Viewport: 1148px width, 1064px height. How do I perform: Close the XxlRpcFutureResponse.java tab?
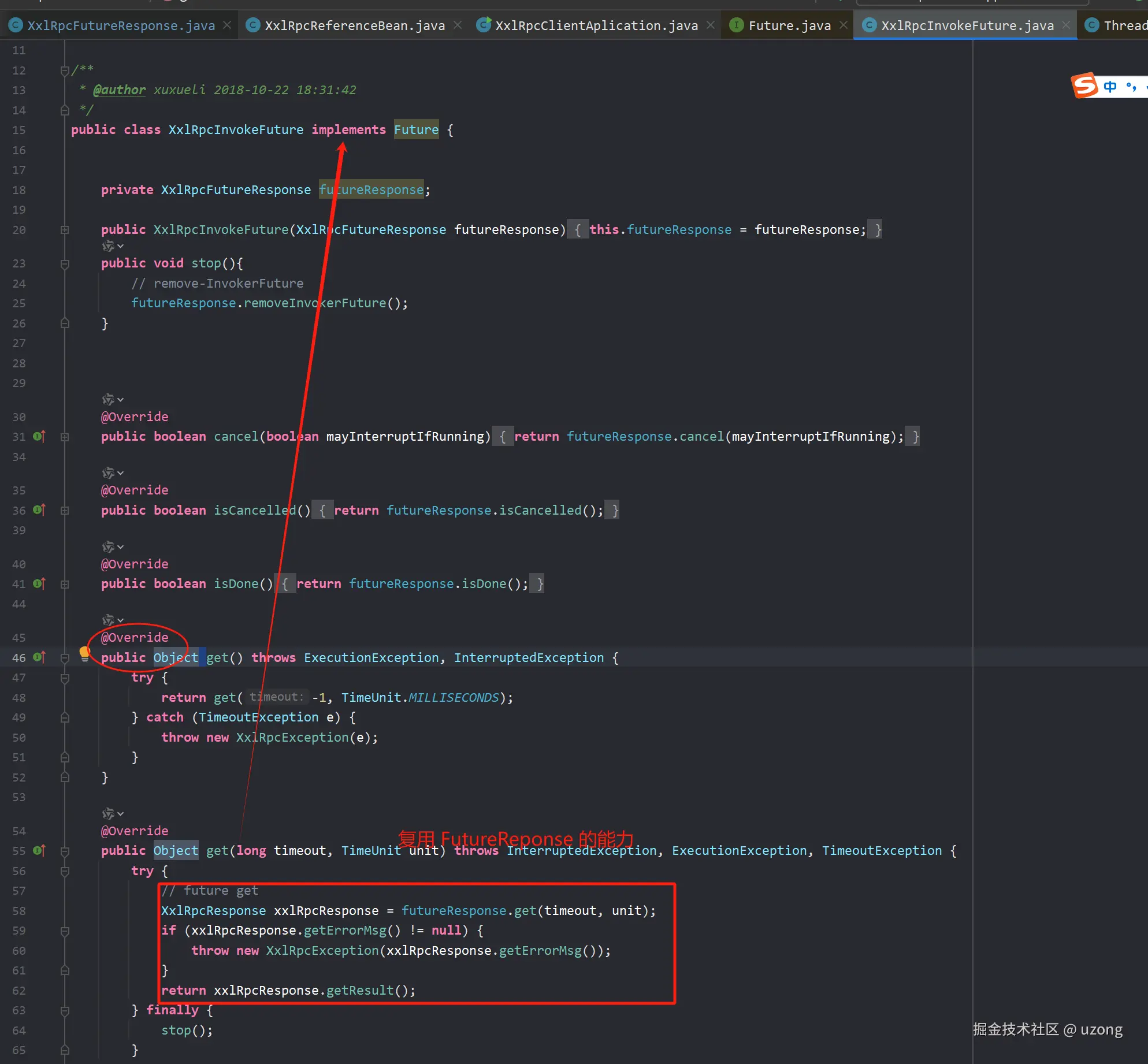[227, 25]
